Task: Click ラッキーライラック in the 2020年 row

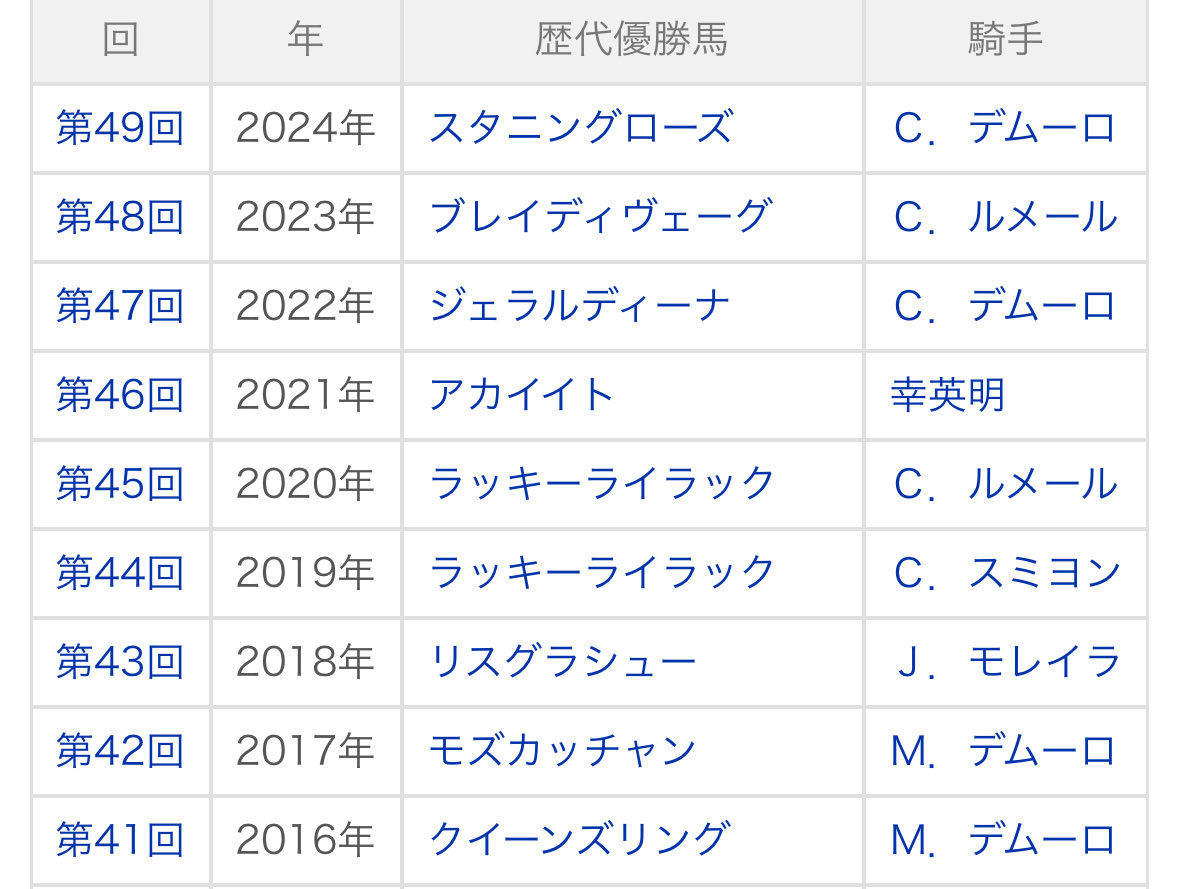Action: coord(602,484)
